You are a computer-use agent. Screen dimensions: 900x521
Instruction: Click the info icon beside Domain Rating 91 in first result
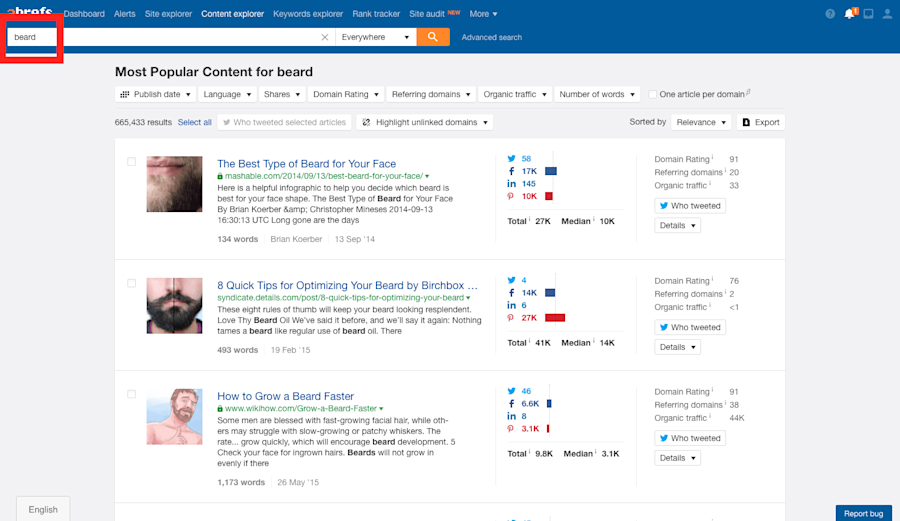point(712,157)
